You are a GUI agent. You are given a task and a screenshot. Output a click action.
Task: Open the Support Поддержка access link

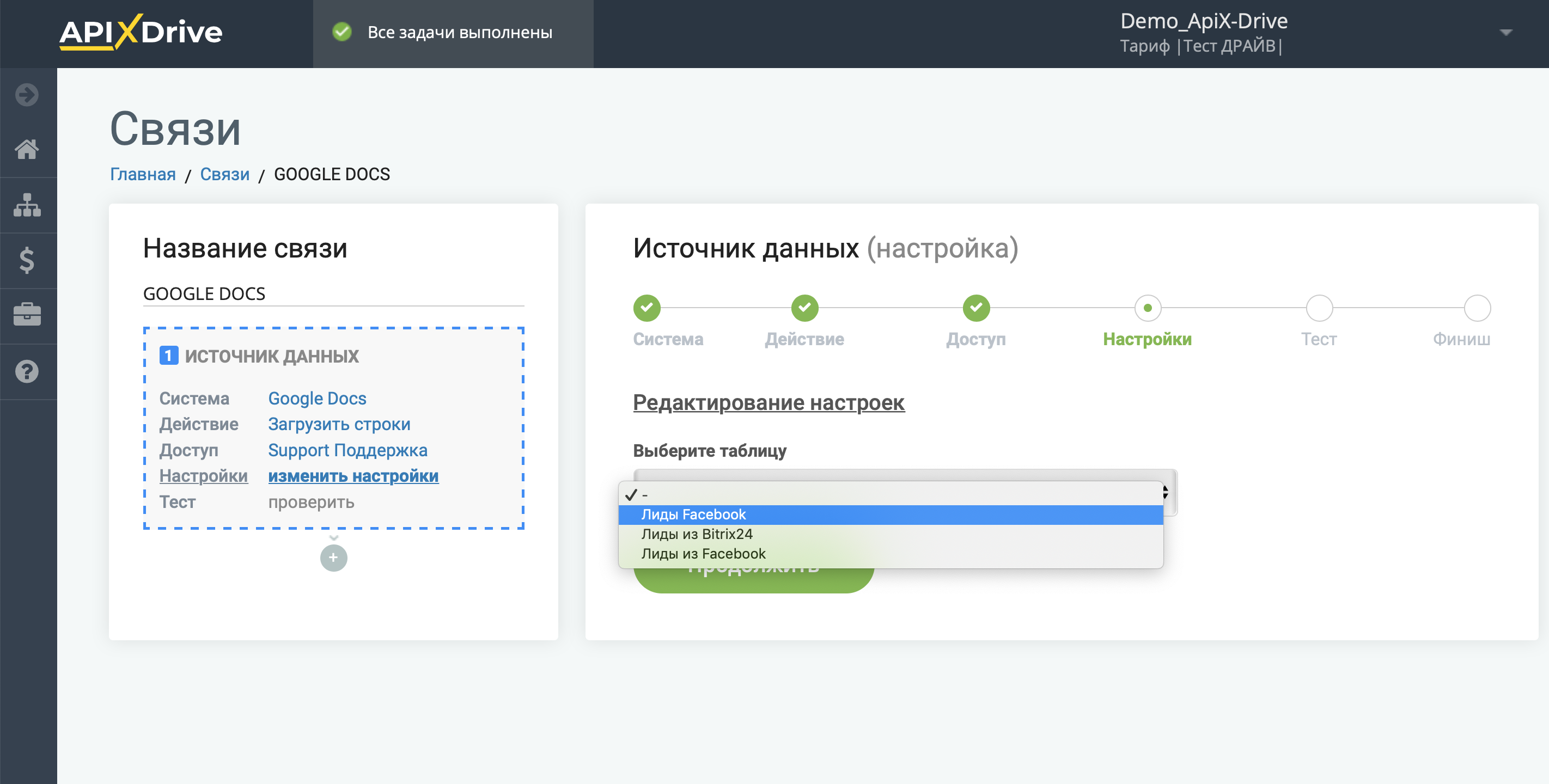pos(347,450)
